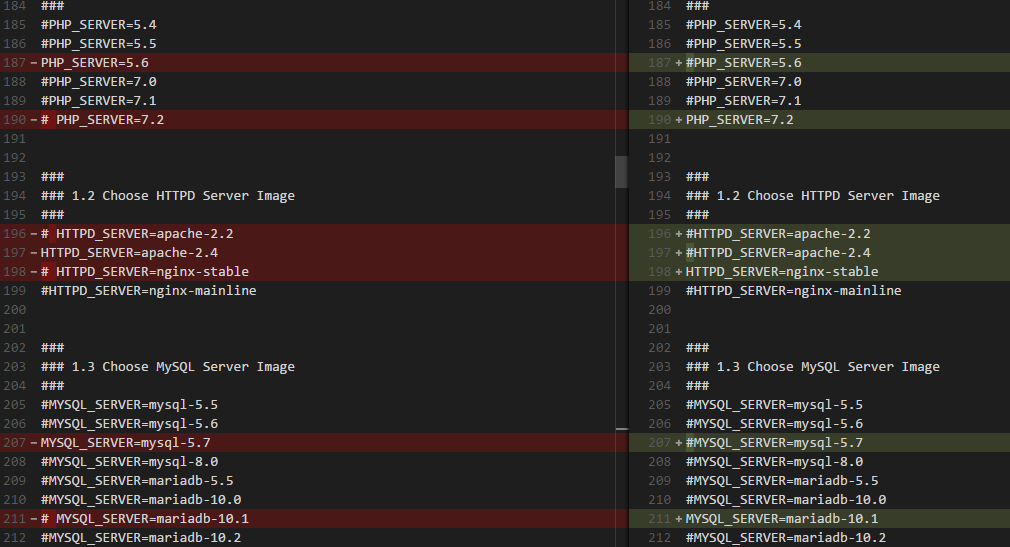Click plus marker beside right line 198
This screenshot has width=1010, height=547.
678,271
